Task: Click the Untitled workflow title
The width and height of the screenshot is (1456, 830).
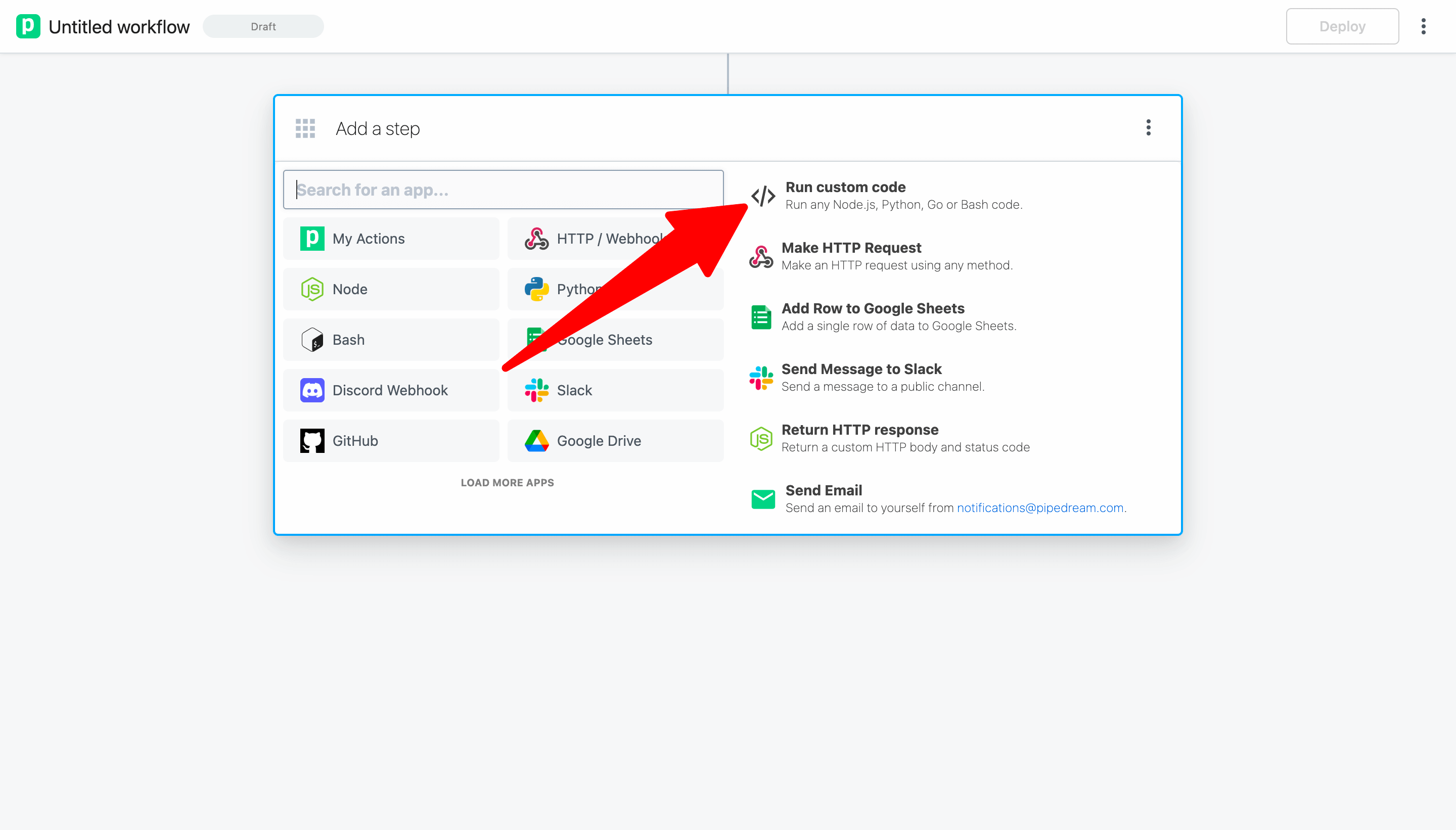Action: [x=119, y=27]
